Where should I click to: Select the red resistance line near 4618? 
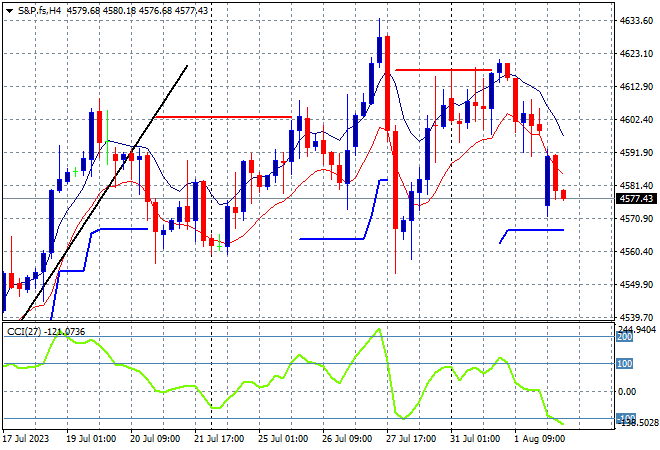(x=444, y=70)
